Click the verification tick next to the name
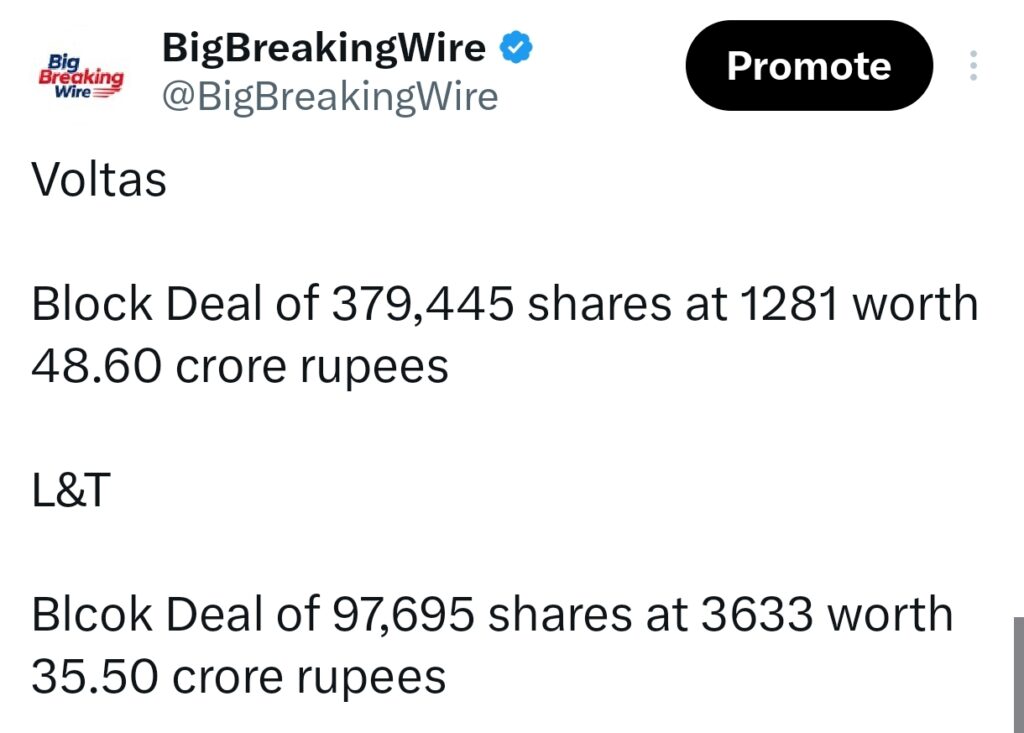This screenshot has height=733, width=1024. 516,44
